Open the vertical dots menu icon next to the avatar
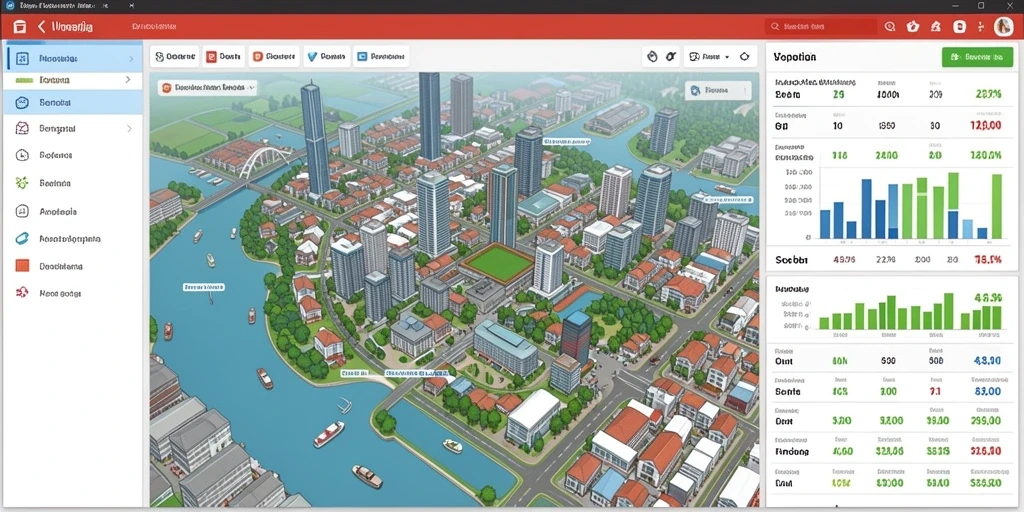The width and height of the screenshot is (1024, 512). point(980,27)
